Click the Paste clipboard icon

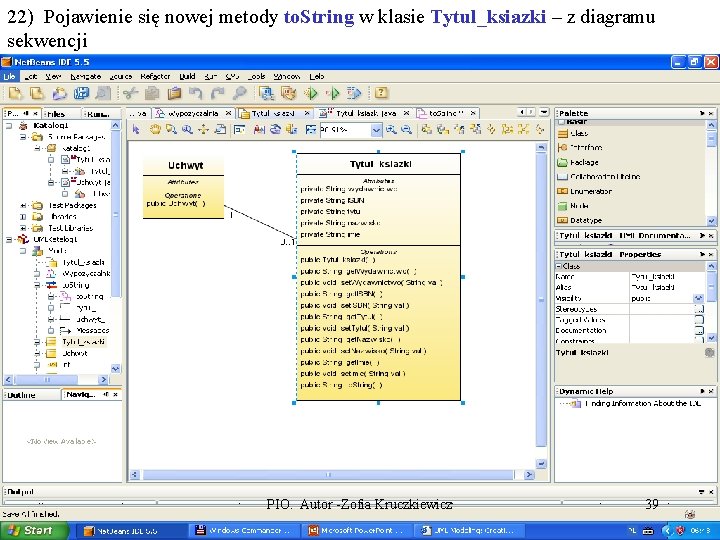174,93
